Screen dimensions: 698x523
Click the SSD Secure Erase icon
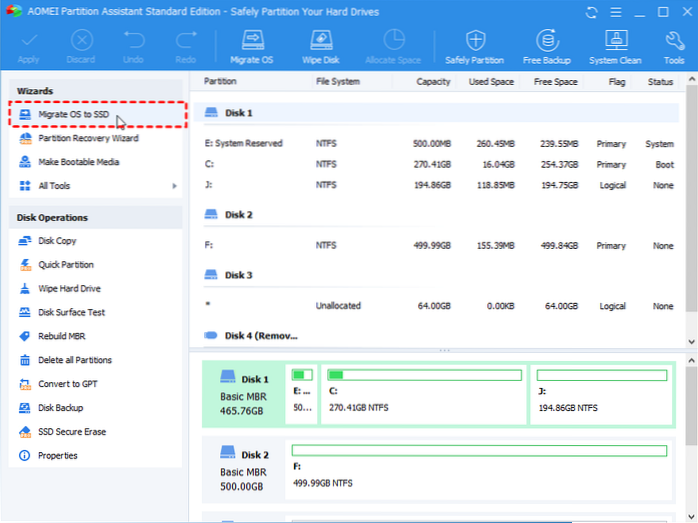(x=25, y=432)
